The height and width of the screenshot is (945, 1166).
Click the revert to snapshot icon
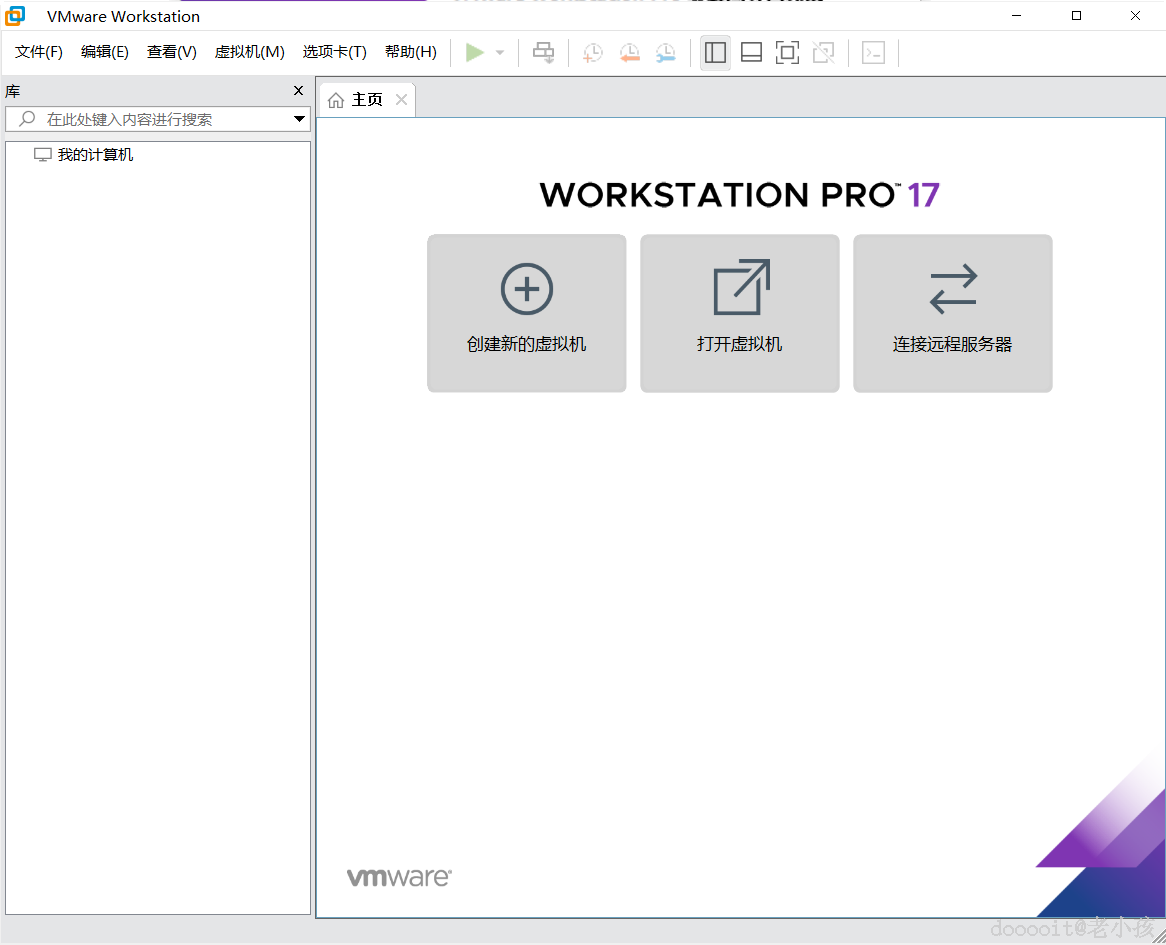(x=629, y=53)
